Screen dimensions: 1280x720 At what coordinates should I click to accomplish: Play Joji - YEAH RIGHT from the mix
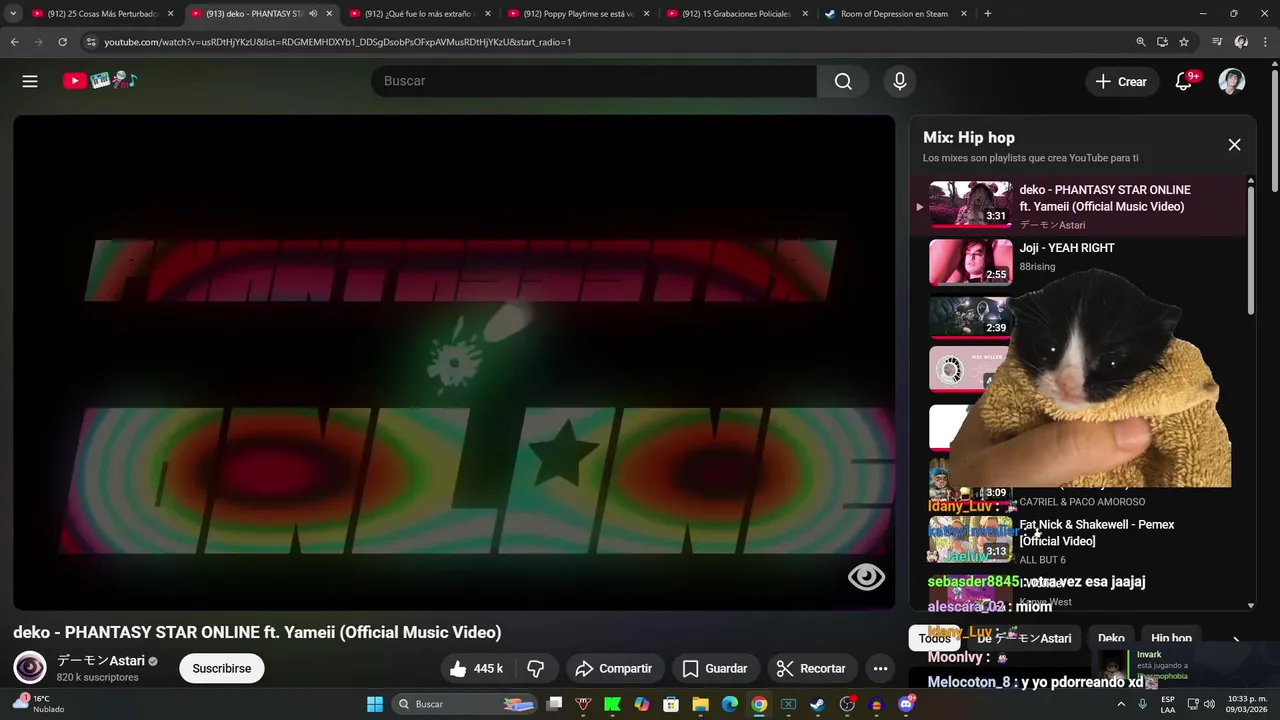1067,248
